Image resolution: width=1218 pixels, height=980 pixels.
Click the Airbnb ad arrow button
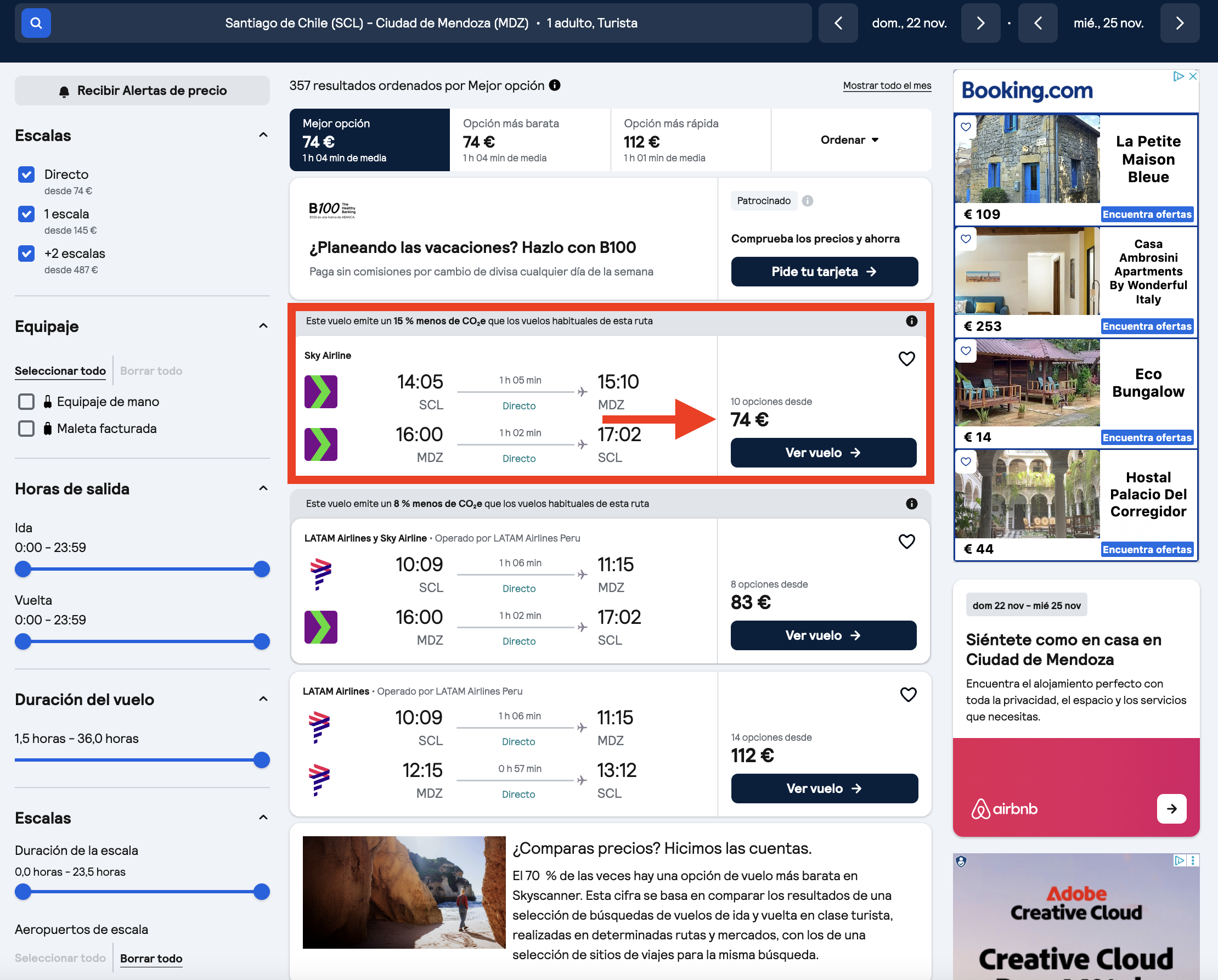click(x=1171, y=809)
